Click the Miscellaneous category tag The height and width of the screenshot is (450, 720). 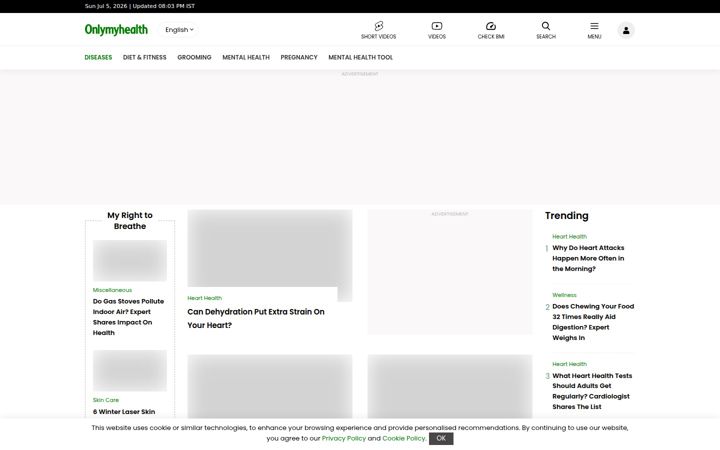[x=112, y=290]
